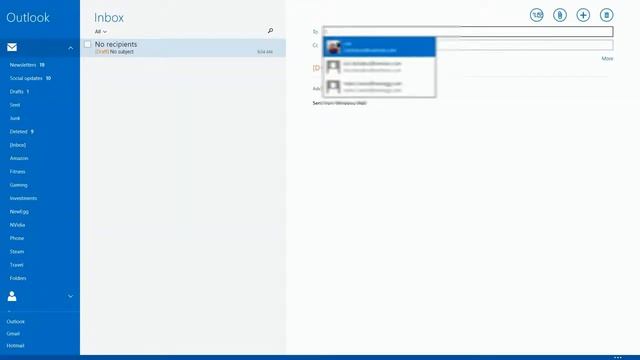
Task: Click the trash Delete draft icon
Action: coord(606,15)
